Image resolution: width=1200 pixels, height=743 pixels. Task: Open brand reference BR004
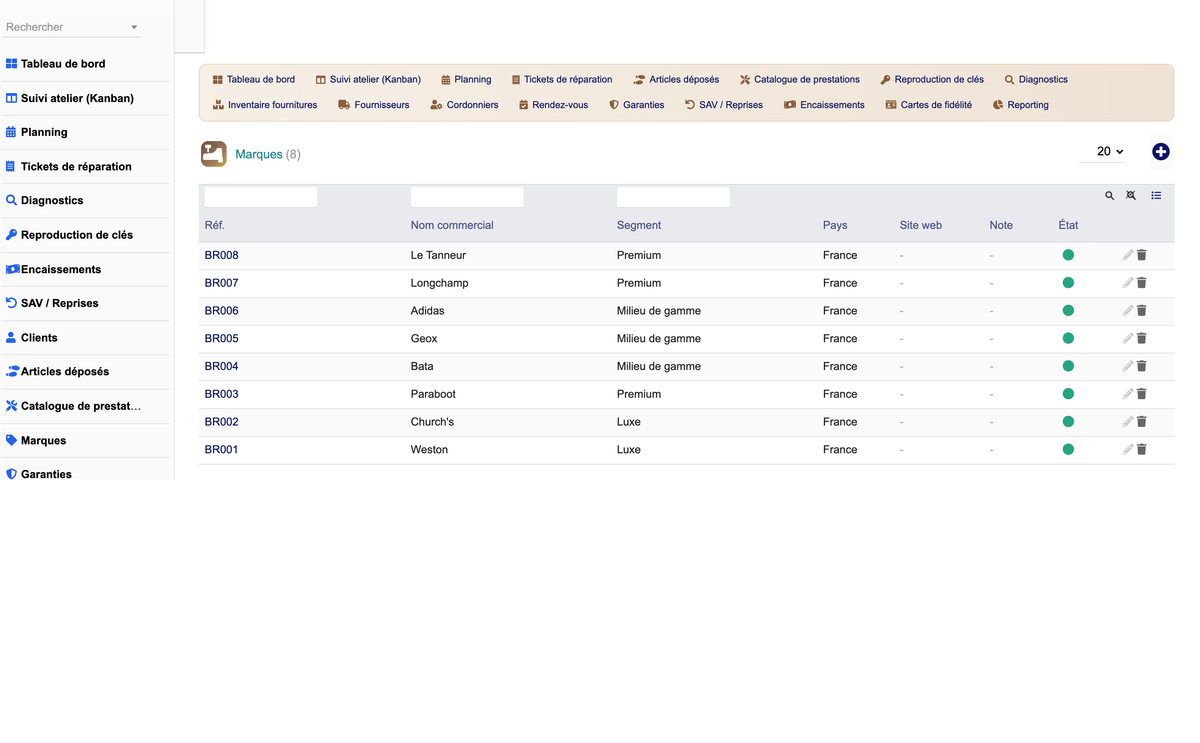pyautogui.click(x=222, y=366)
